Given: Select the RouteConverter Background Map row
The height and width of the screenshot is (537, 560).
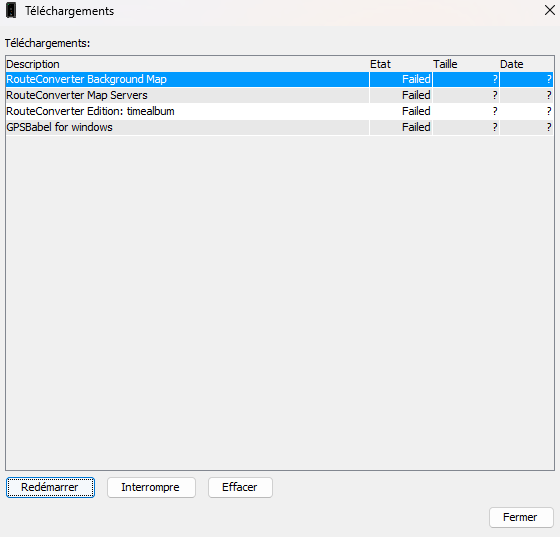Looking at the screenshot, I should point(280,79).
